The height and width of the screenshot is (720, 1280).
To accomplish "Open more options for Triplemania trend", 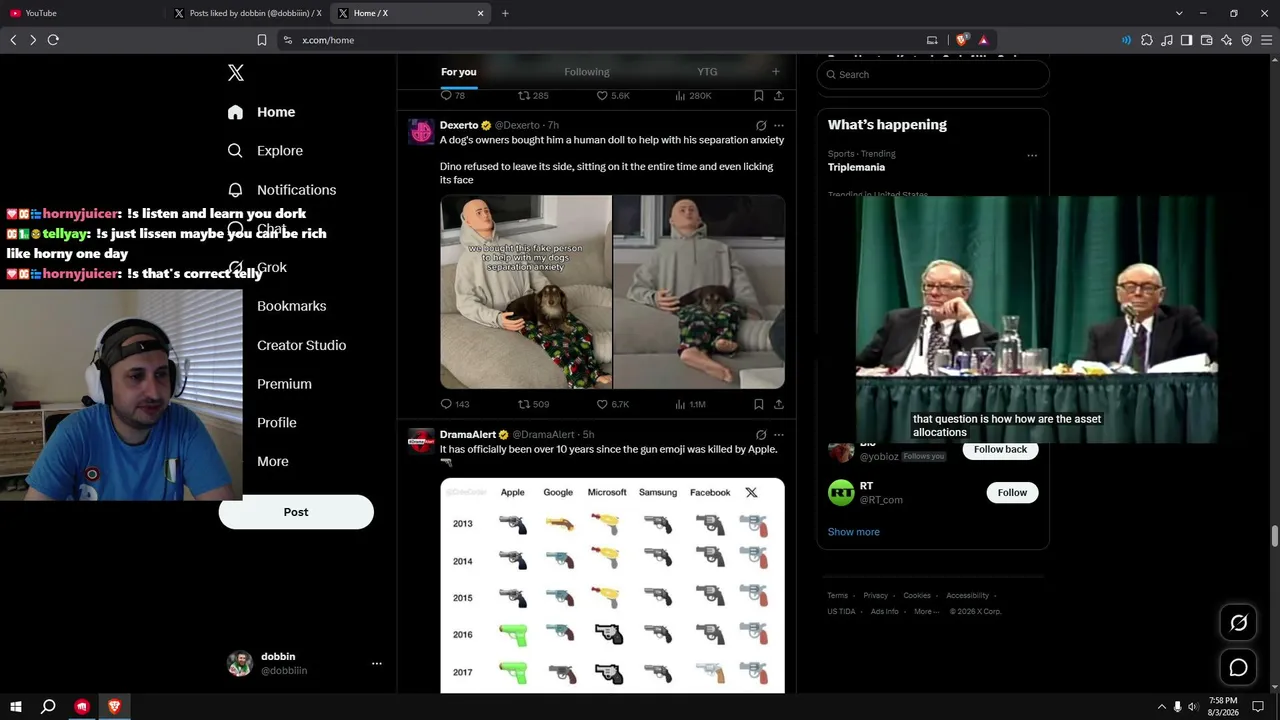I will click(x=1032, y=155).
